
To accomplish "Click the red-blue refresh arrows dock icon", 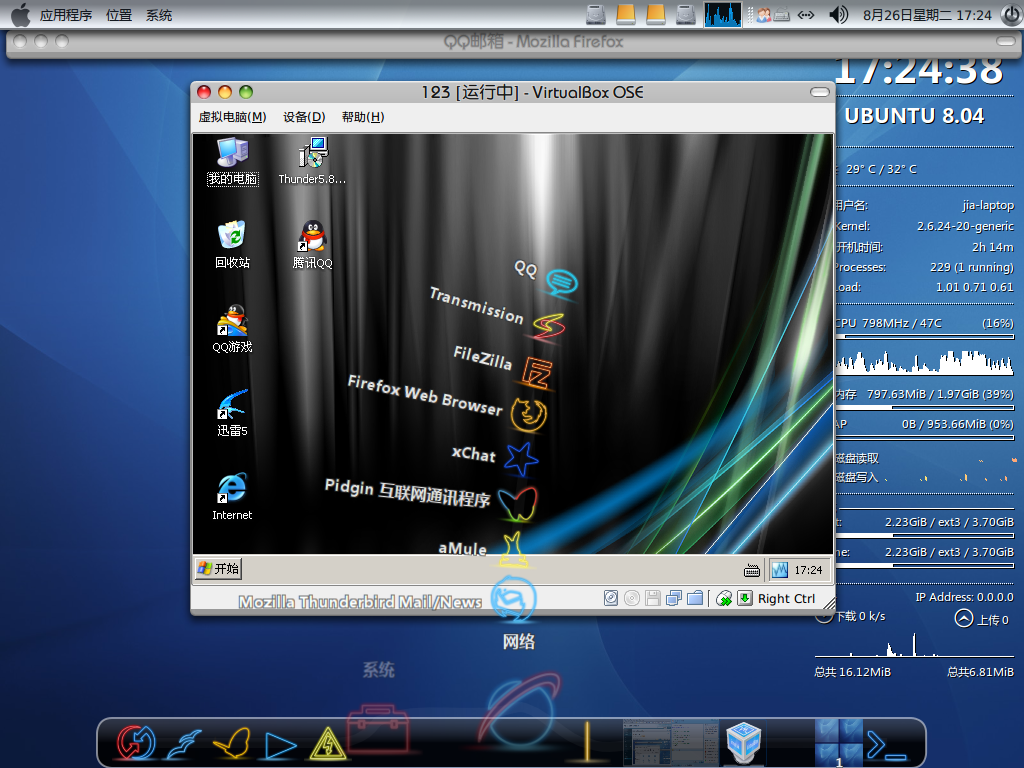I will [136, 743].
